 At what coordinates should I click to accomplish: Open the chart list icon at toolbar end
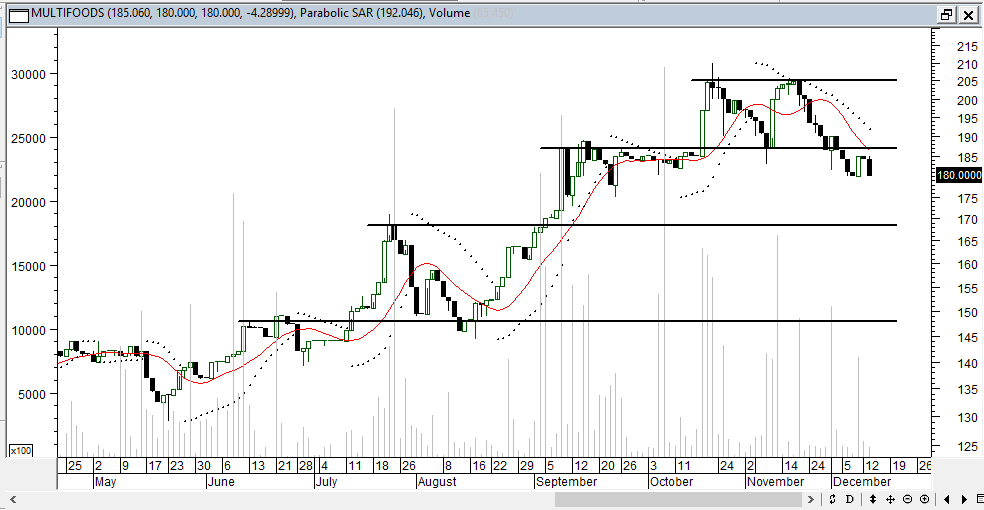(980, 499)
